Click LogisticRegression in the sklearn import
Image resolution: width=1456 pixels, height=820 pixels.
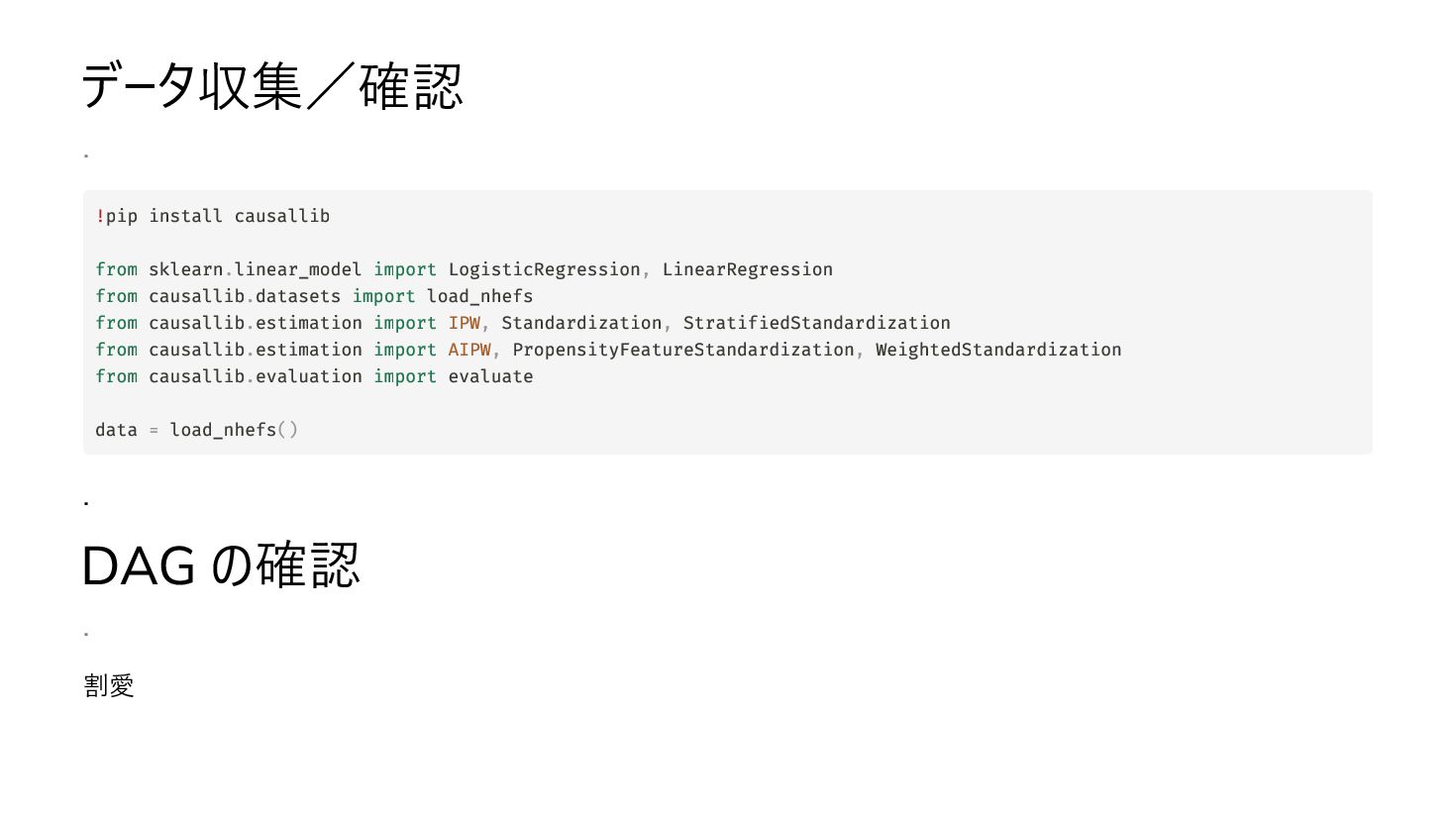click(x=545, y=269)
